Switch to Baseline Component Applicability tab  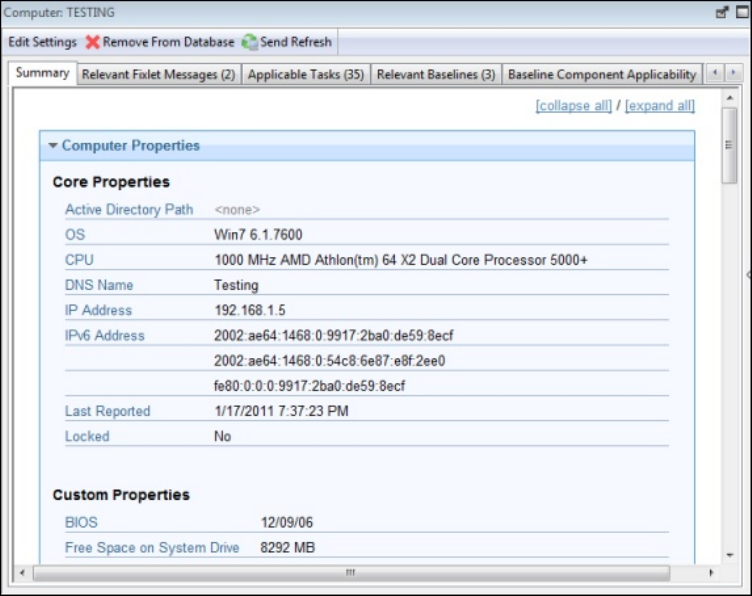602,75
